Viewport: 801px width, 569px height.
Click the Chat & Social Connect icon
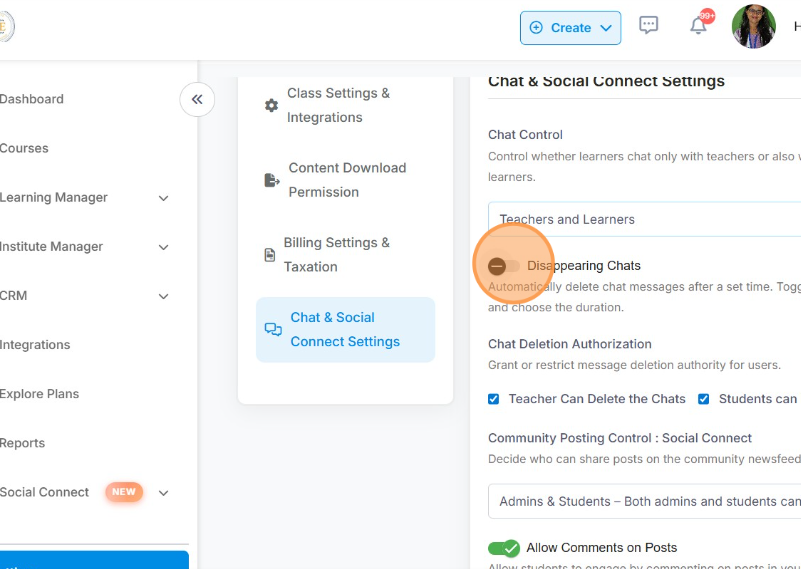[x=273, y=329]
